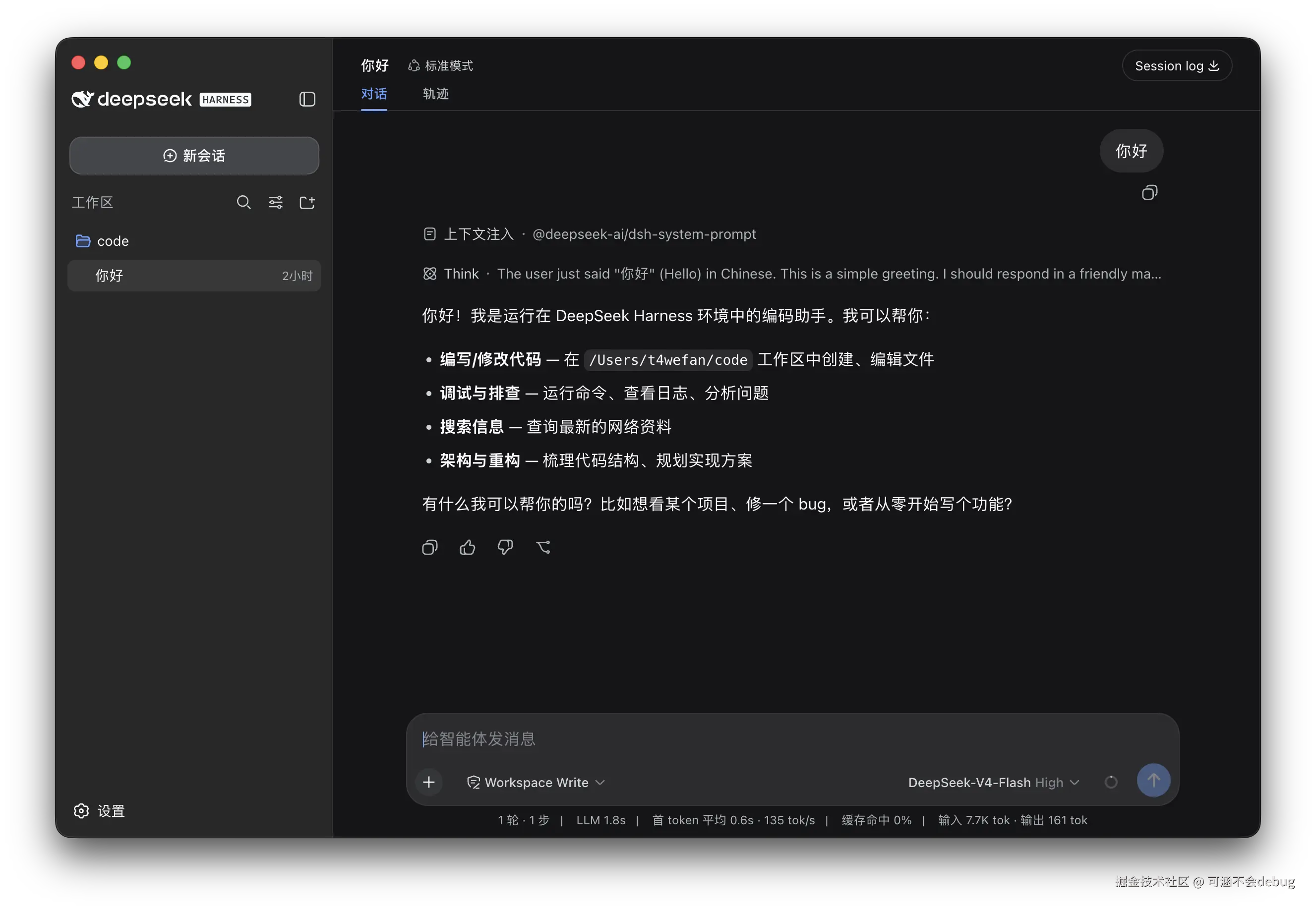This screenshot has height=911, width=1316.
Task: Expand the 上下文注入 context injection row
Action: point(590,234)
